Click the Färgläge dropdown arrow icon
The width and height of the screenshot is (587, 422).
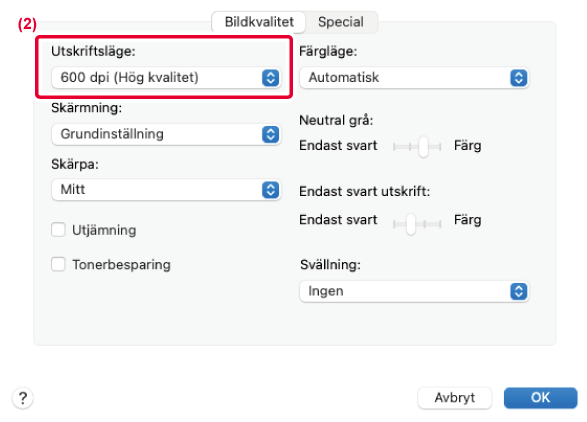click(518, 78)
